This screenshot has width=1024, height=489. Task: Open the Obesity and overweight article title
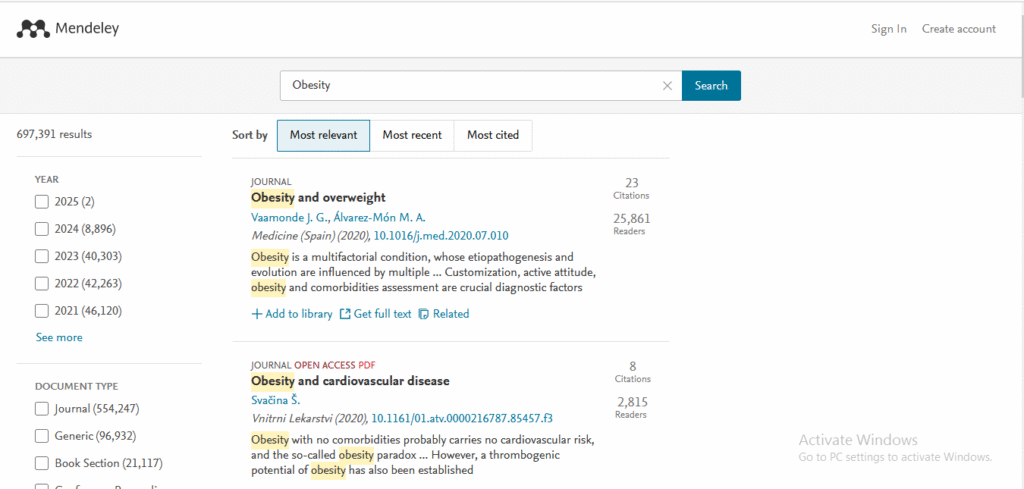tap(318, 197)
